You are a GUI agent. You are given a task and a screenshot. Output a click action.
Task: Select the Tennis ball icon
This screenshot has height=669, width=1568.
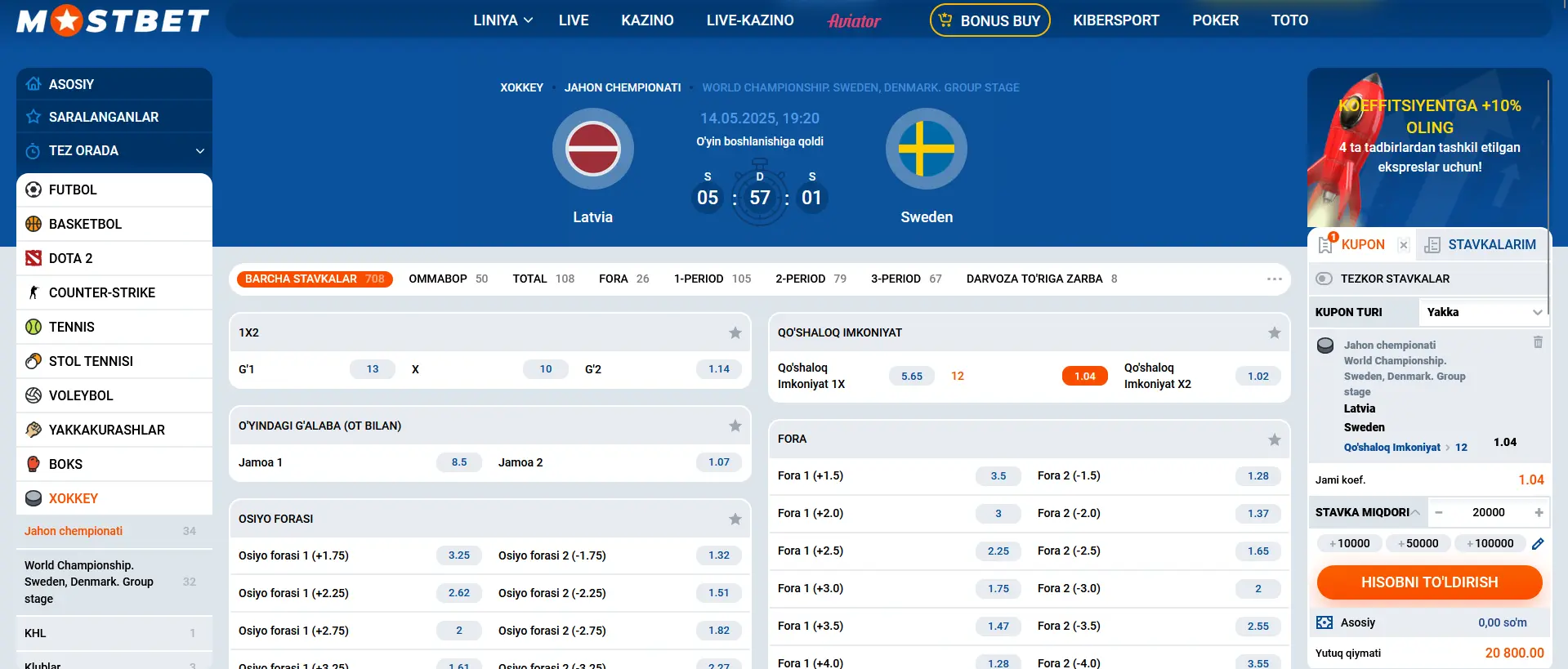pyautogui.click(x=34, y=327)
